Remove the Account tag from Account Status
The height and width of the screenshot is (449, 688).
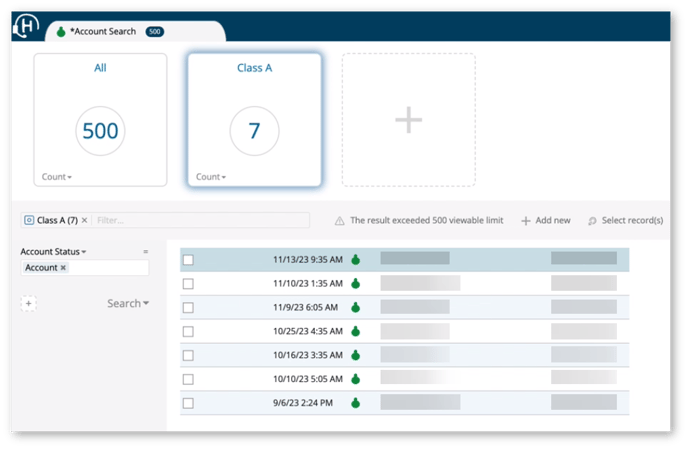click(x=63, y=268)
